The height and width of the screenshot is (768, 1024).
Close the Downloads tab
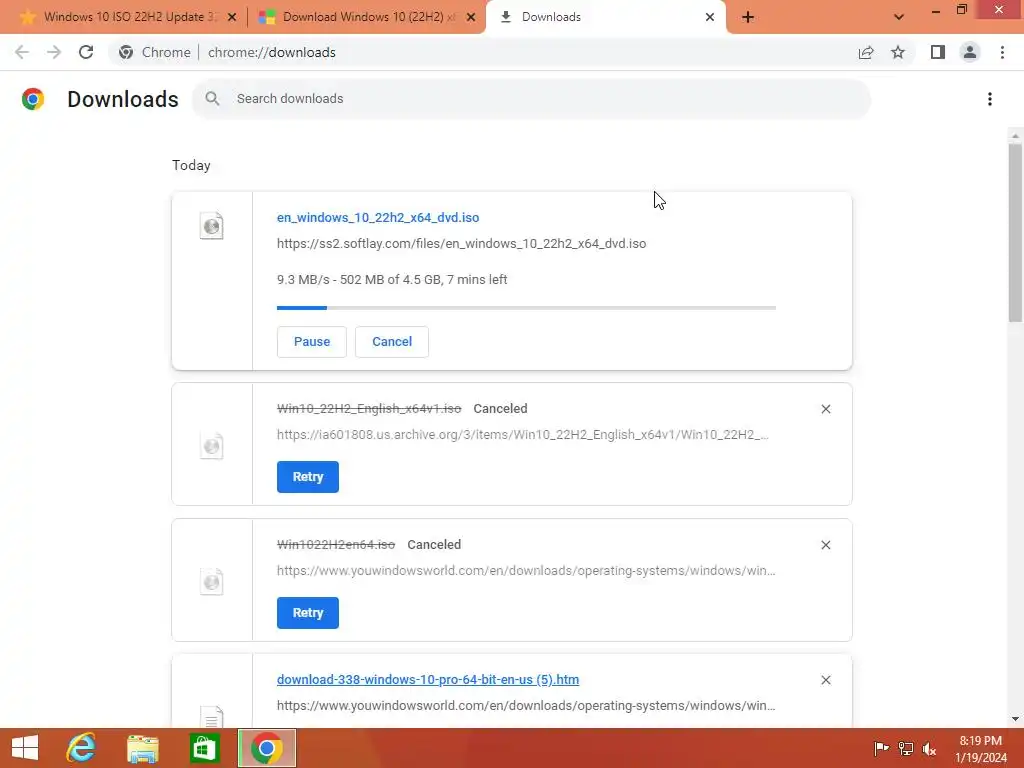710,17
